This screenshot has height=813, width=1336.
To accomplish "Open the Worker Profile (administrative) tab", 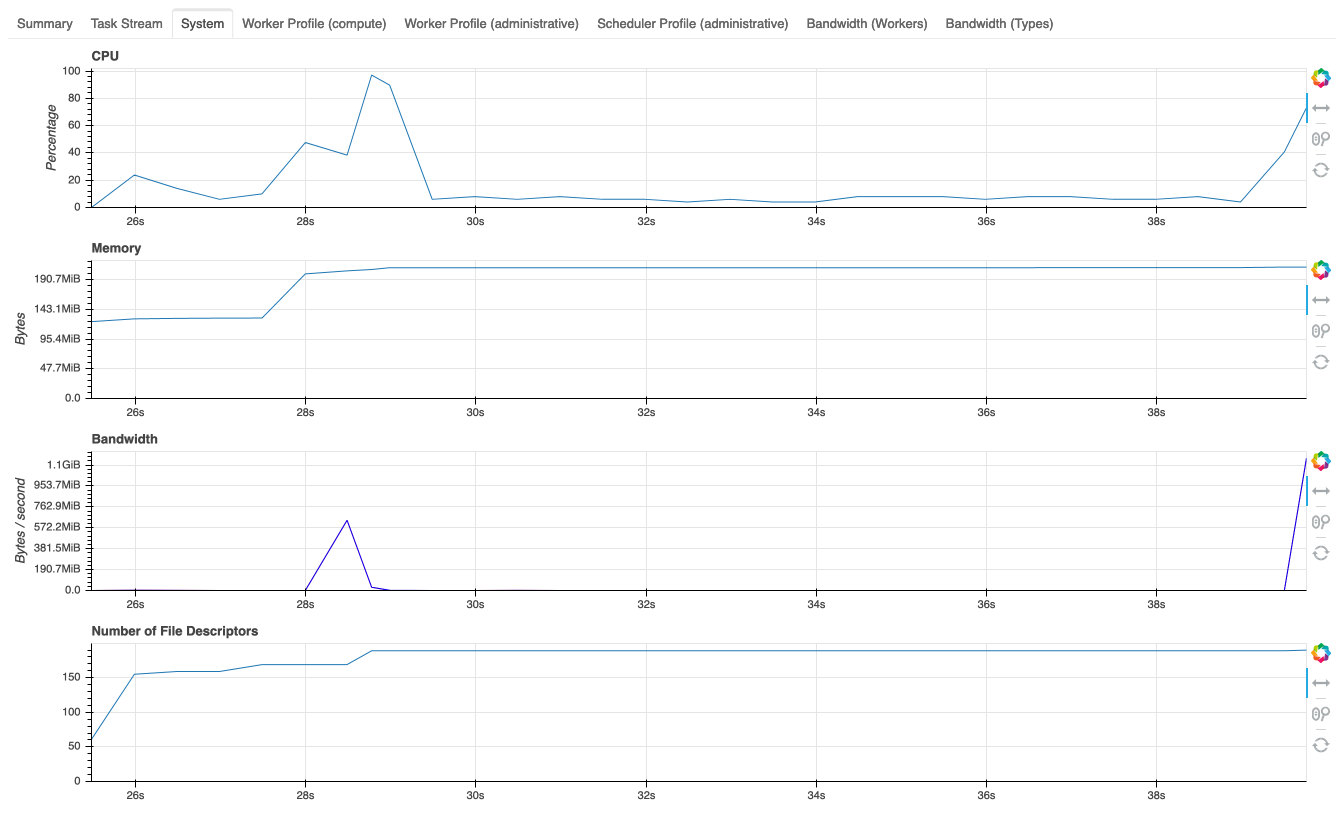I will pyautogui.click(x=491, y=23).
